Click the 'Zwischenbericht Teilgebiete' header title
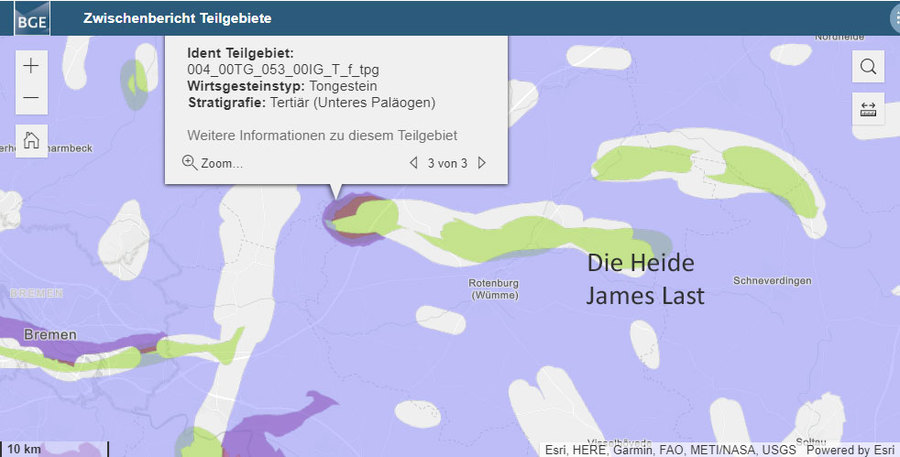The height and width of the screenshot is (457, 900). pyautogui.click(x=177, y=19)
